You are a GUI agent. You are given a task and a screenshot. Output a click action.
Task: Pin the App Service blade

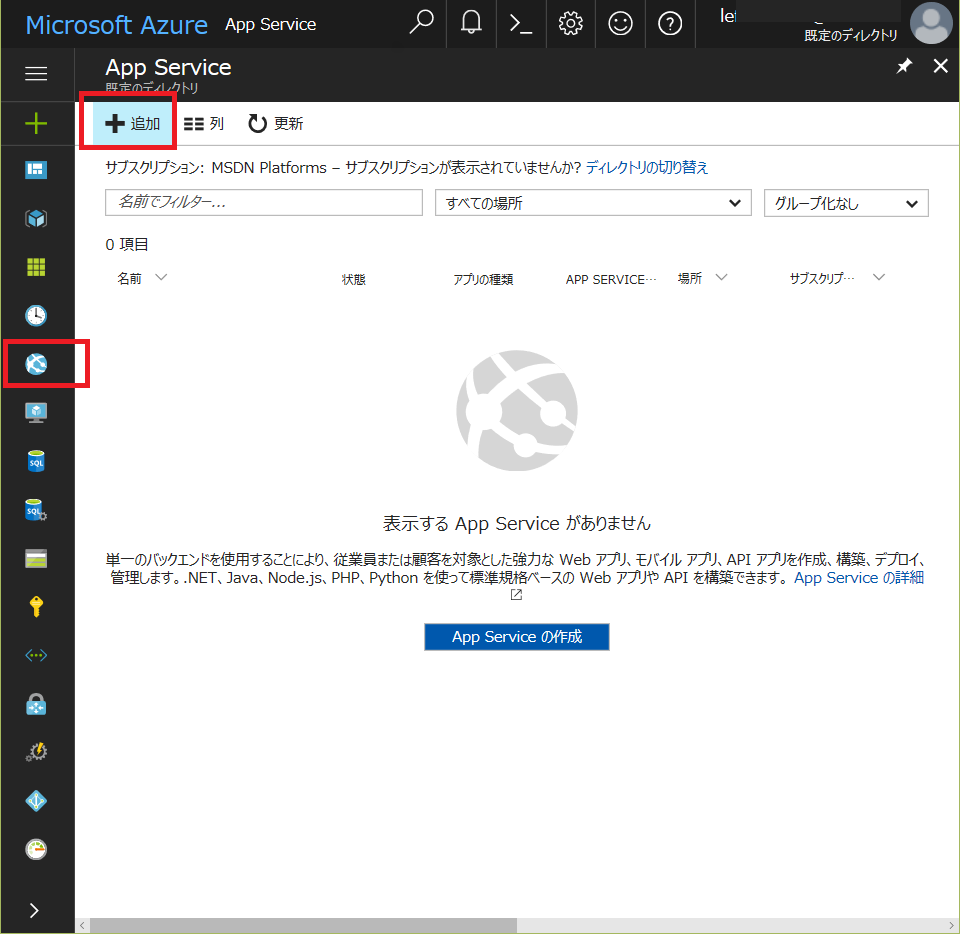904,65
